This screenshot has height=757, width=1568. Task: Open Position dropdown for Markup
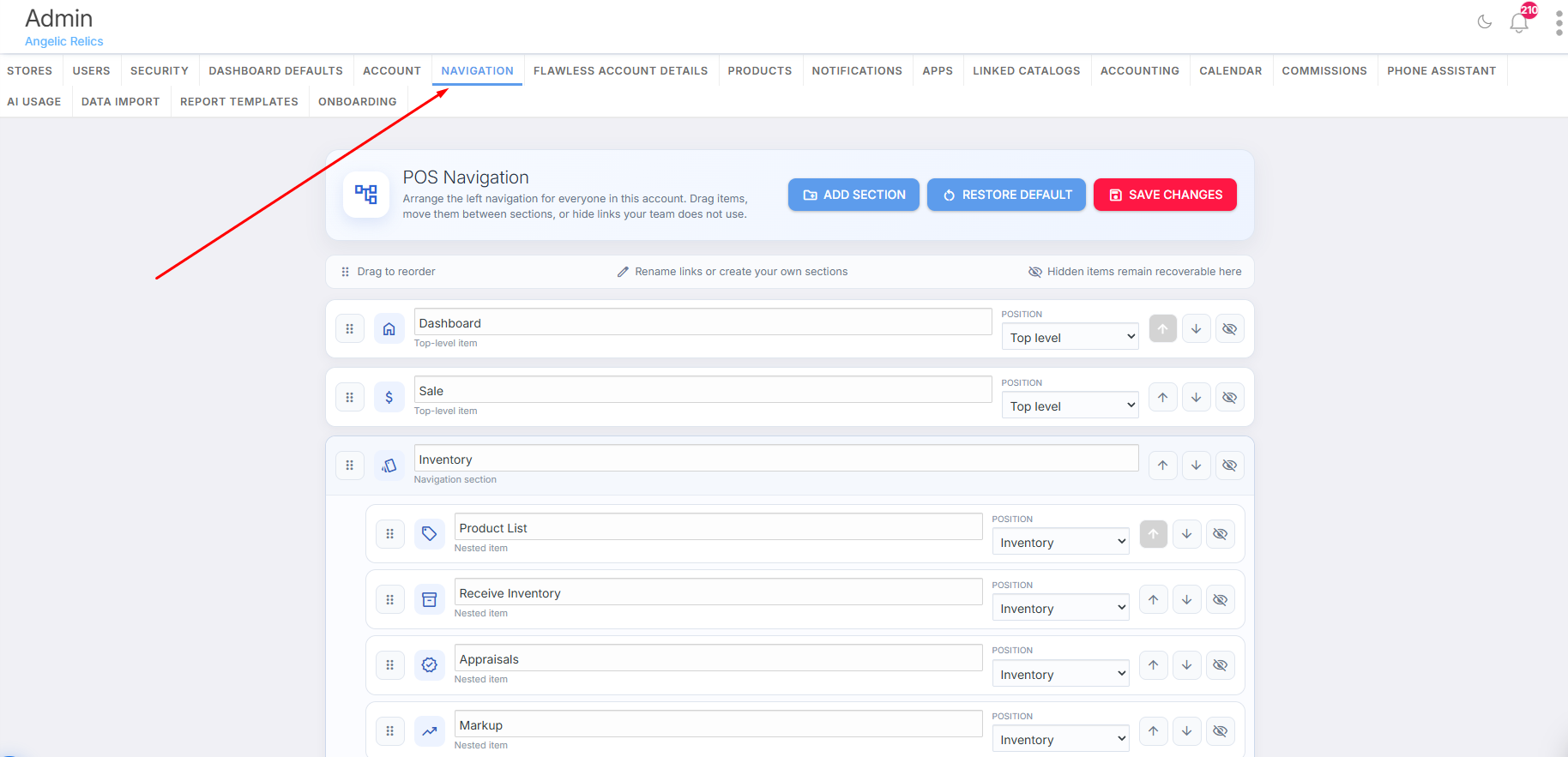[1061, 739]
